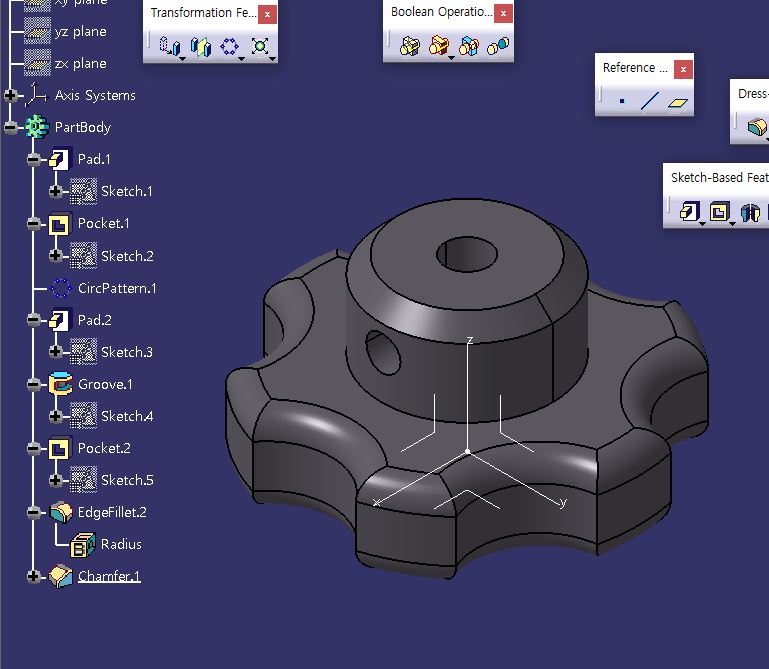Close the Reference Elements toolbar
The width and height of the screenshot is (769, 669).
click(683, 69)
